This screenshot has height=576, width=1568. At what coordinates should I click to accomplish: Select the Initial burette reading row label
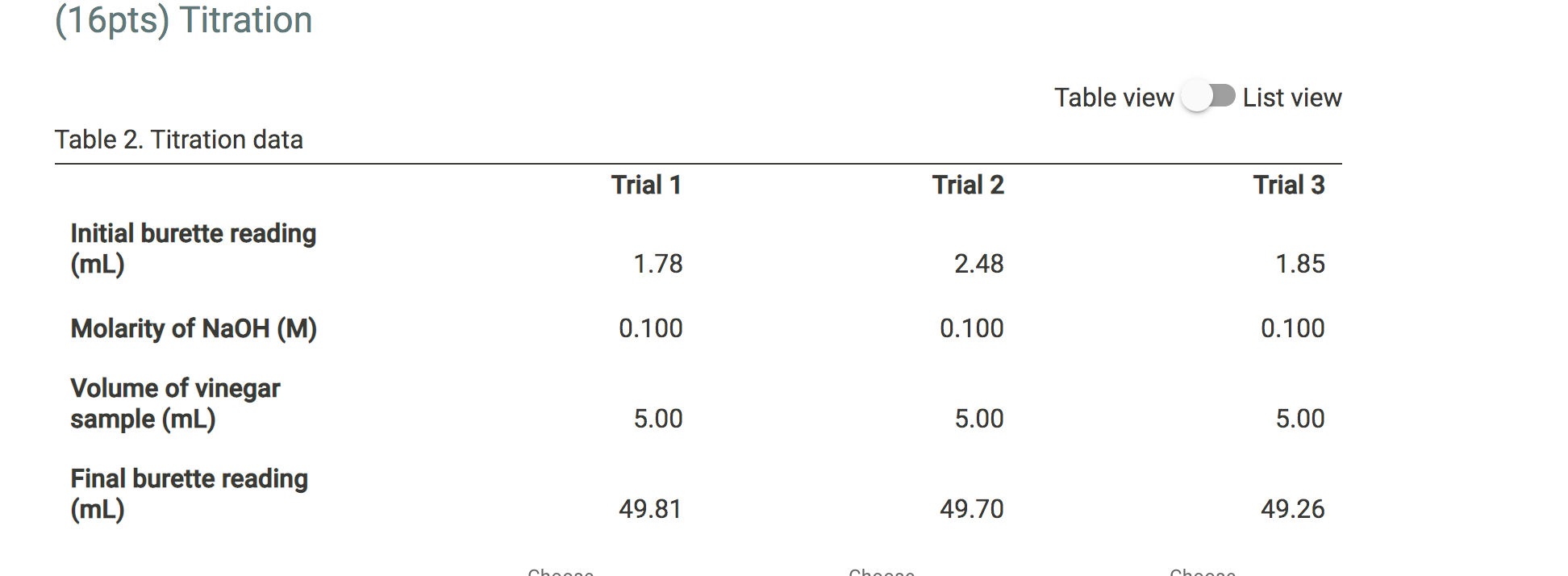coord(193,248)
